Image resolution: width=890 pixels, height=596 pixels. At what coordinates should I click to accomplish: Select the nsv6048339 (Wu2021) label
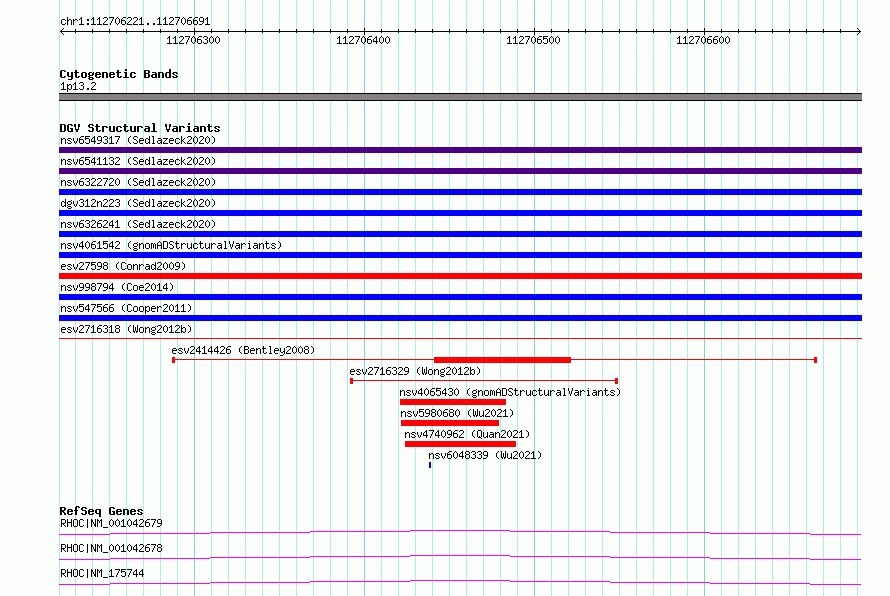[x=485, y=455]
